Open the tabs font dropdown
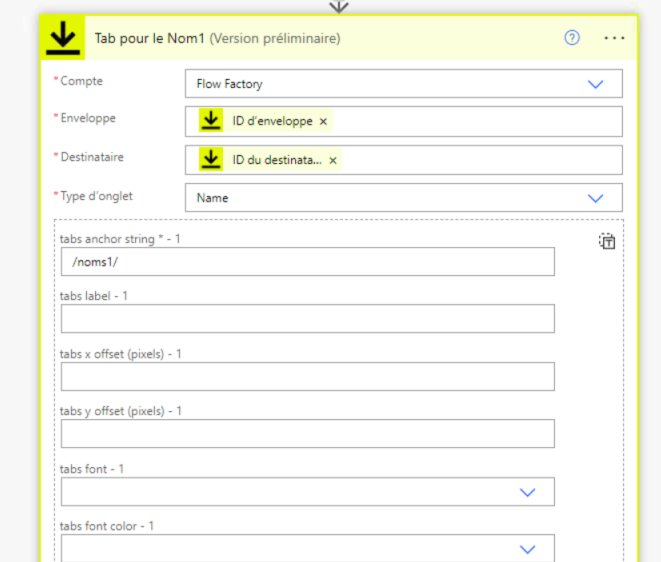This screenshot has width=661, height=562. [528, 492]
